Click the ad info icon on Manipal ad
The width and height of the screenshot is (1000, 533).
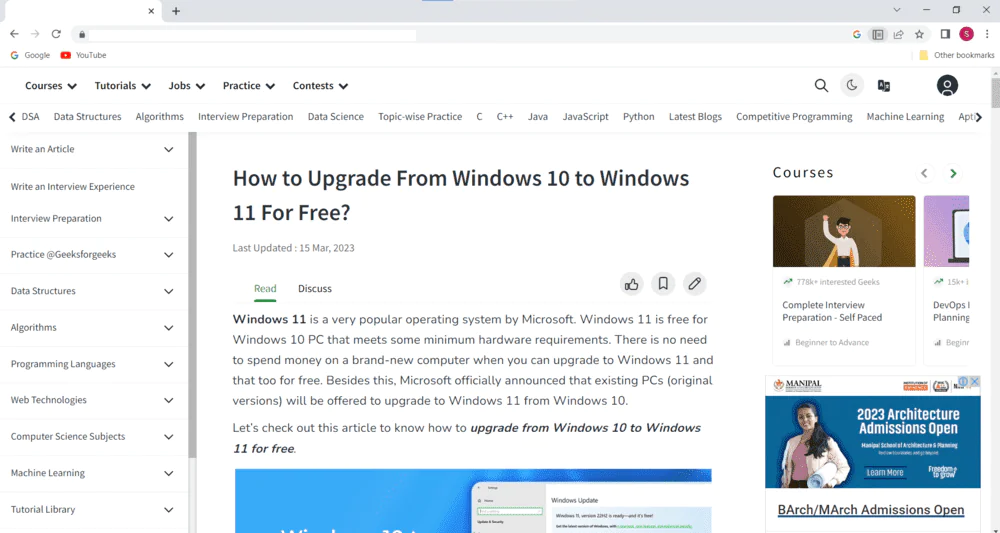[964, 381]
